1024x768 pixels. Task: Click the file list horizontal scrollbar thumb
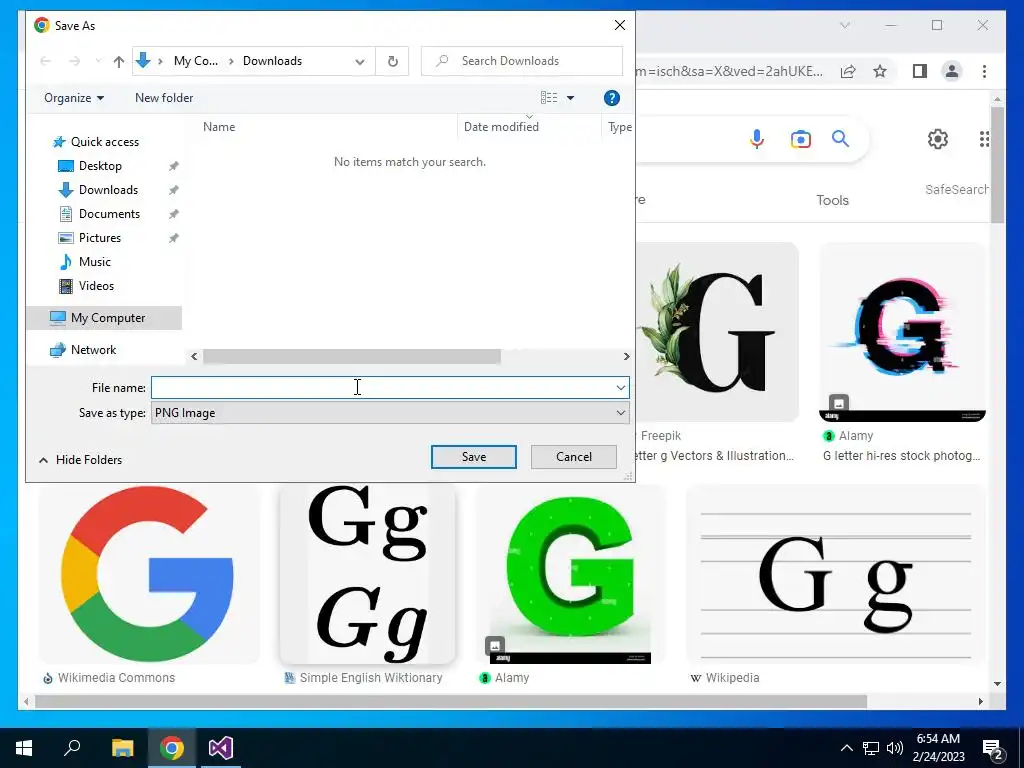(x=351, y=357)
